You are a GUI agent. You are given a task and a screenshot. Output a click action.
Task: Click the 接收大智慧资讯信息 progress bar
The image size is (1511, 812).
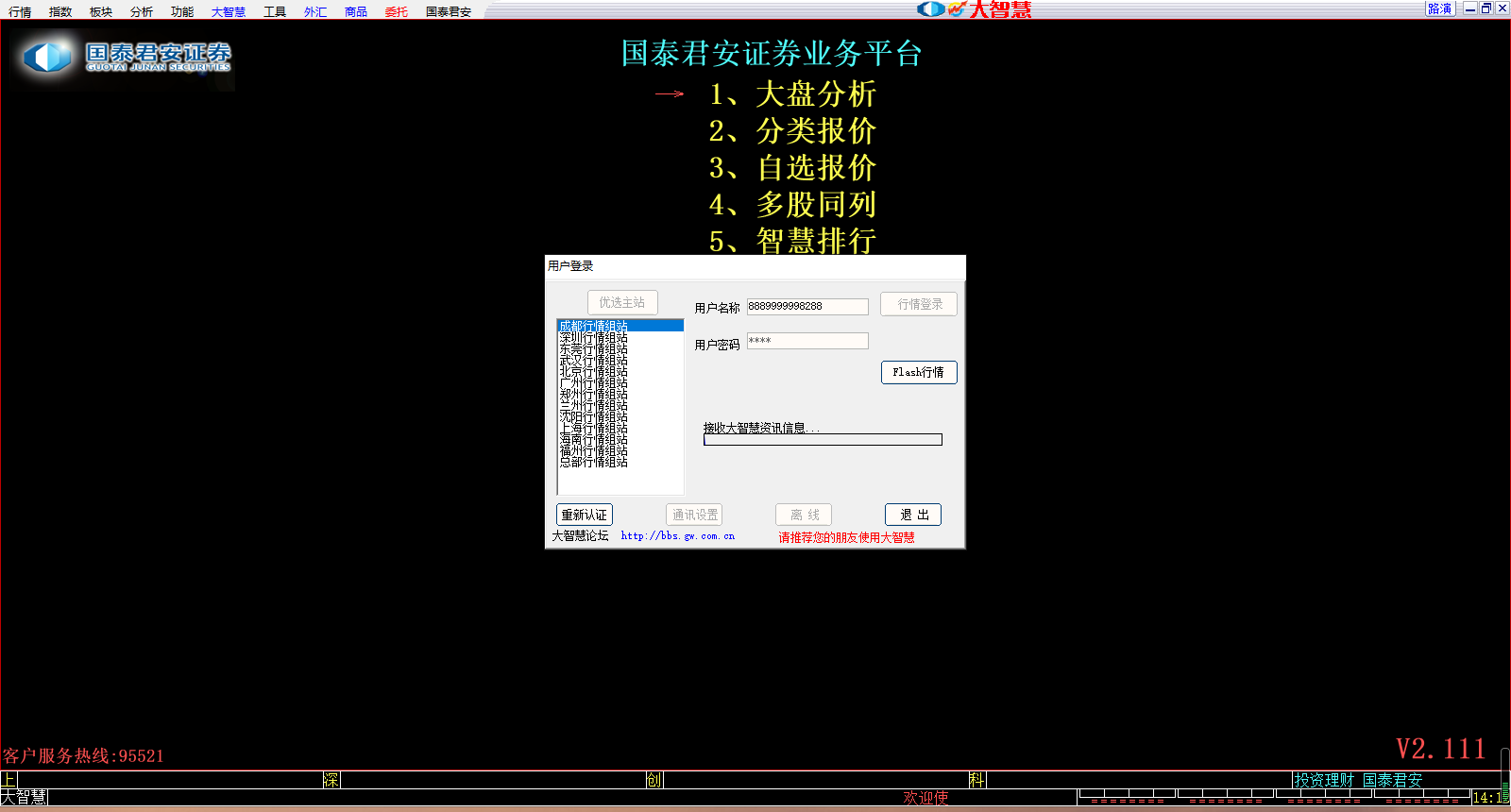pyautogui.click(x=823, y=440)
